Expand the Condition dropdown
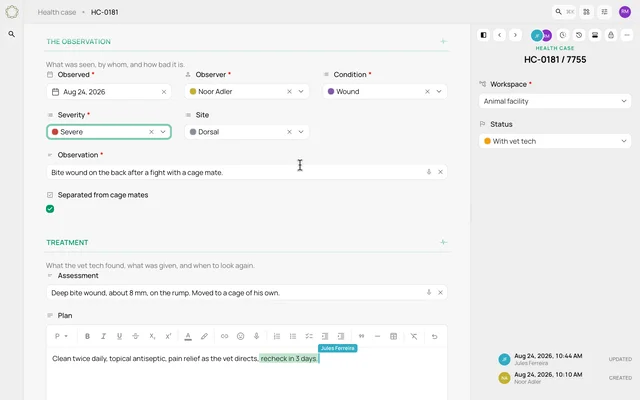 [x=439, y=91]
